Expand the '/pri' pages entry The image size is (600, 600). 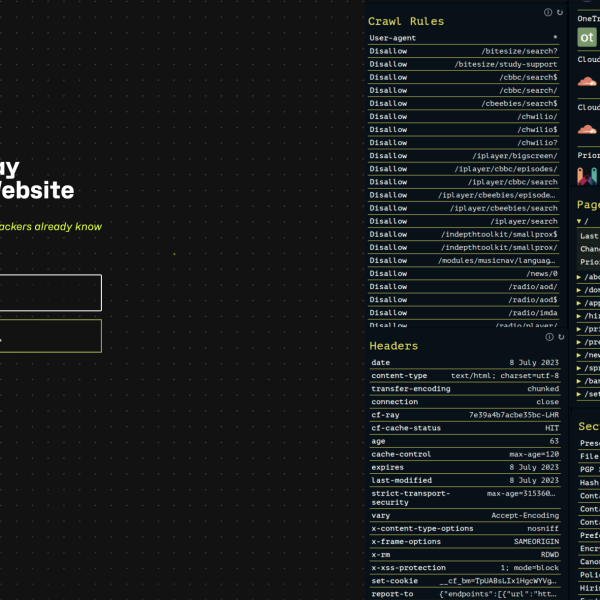coord(579,329)
